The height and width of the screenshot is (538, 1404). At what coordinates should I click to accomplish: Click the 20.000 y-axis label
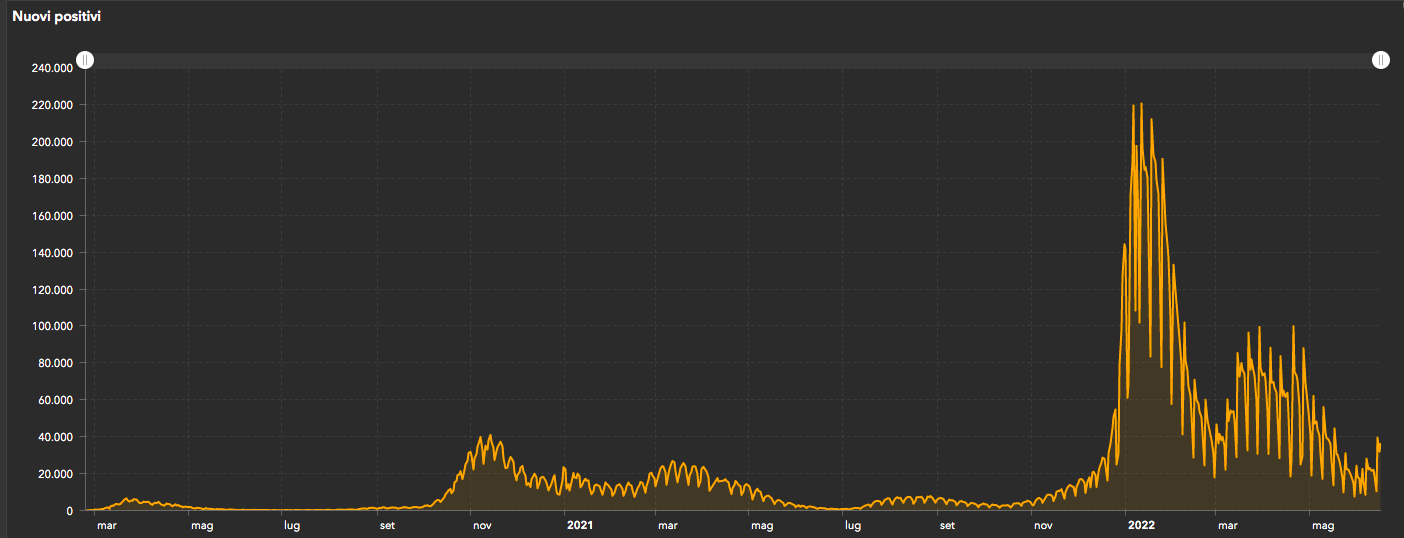point(55,474)
